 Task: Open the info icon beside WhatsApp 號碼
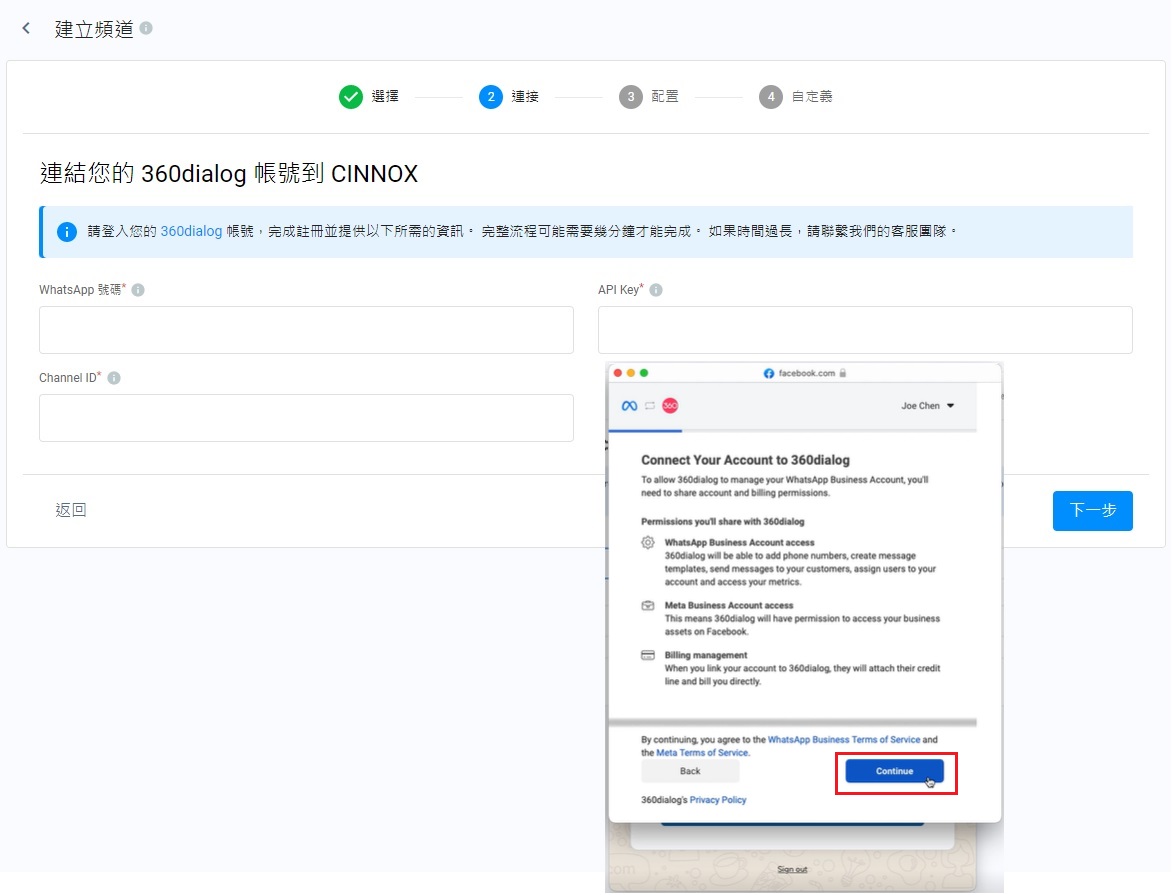138,290
